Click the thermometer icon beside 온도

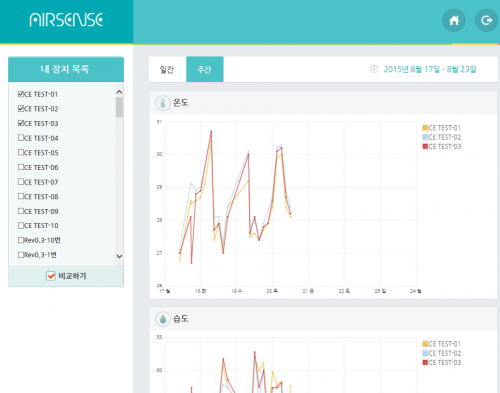click(163, 103)
